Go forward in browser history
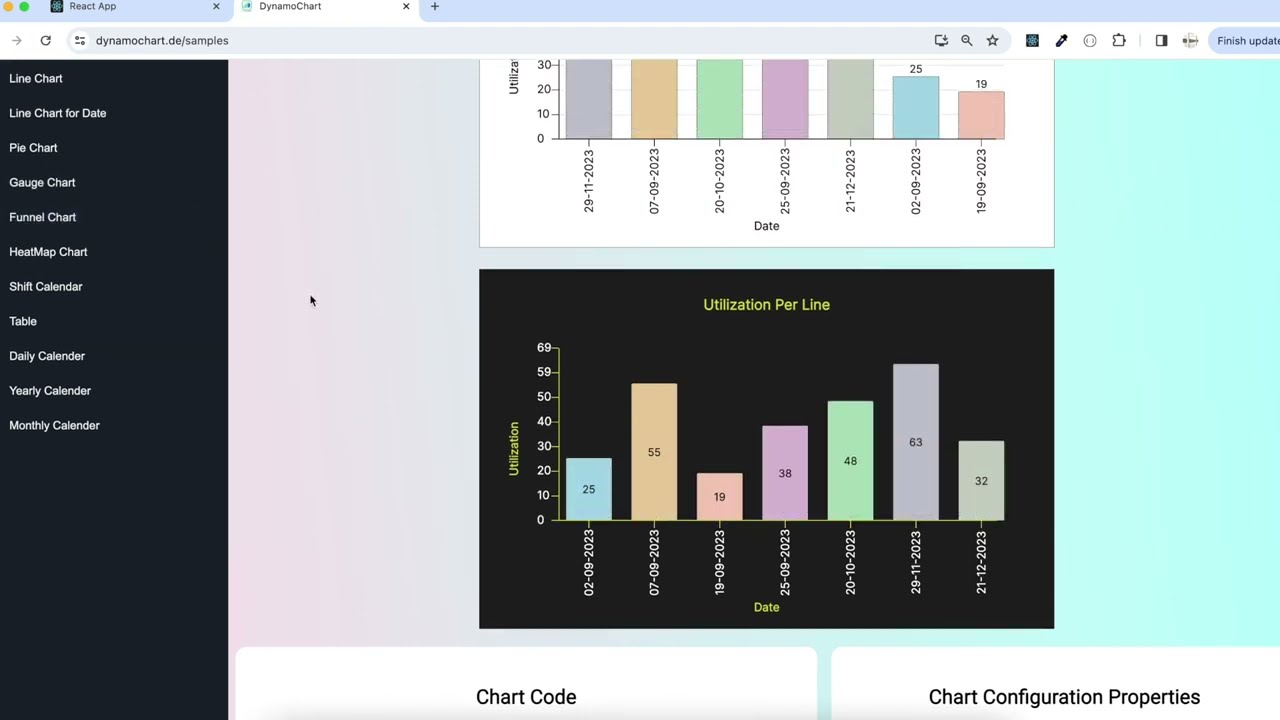Viewport: 1280px width, 720px height. pos(17,40)
